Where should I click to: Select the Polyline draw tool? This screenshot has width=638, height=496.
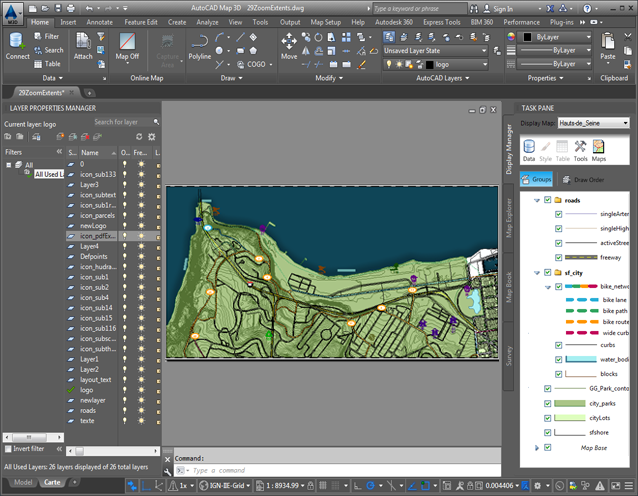click(200, 45)
